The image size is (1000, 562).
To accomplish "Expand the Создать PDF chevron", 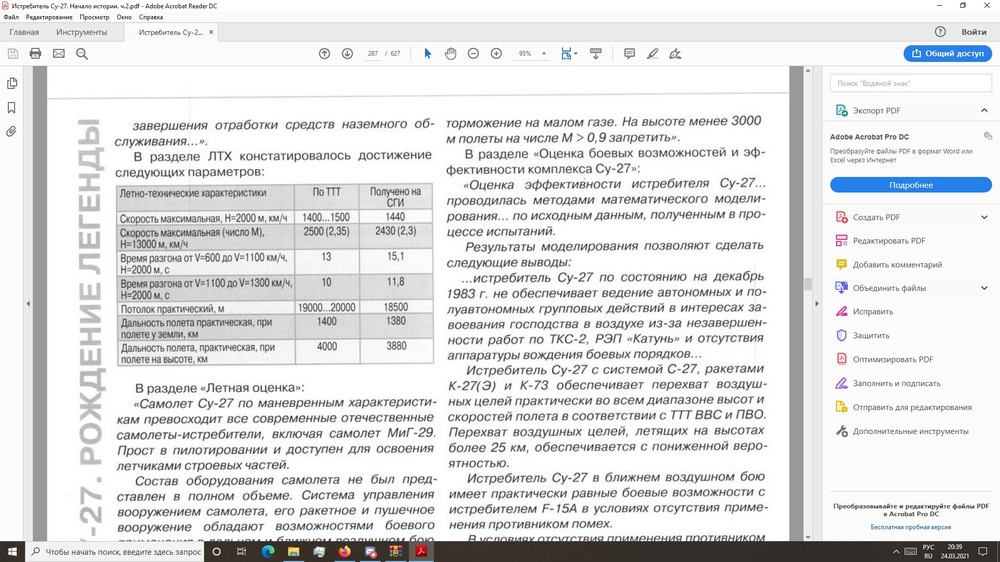I will point(984,217).
